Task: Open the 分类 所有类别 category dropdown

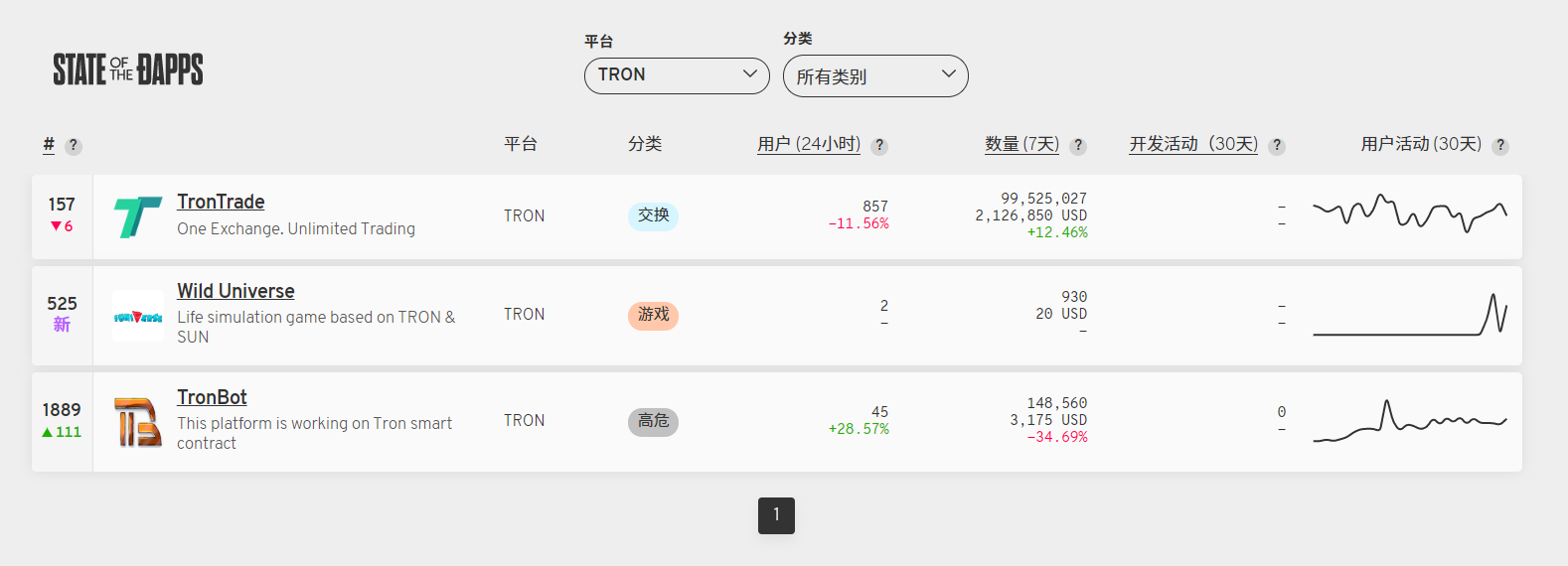Action: [x=875, y=76]
